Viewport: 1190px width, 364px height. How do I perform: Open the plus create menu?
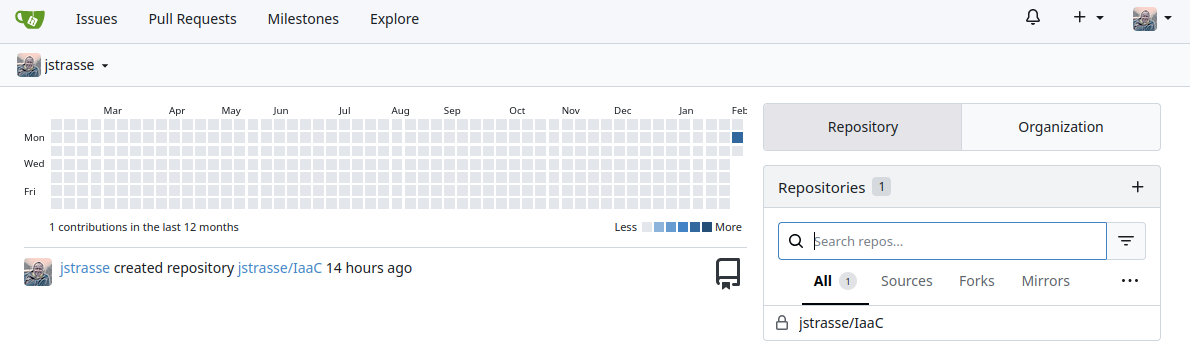point(1088,18)
